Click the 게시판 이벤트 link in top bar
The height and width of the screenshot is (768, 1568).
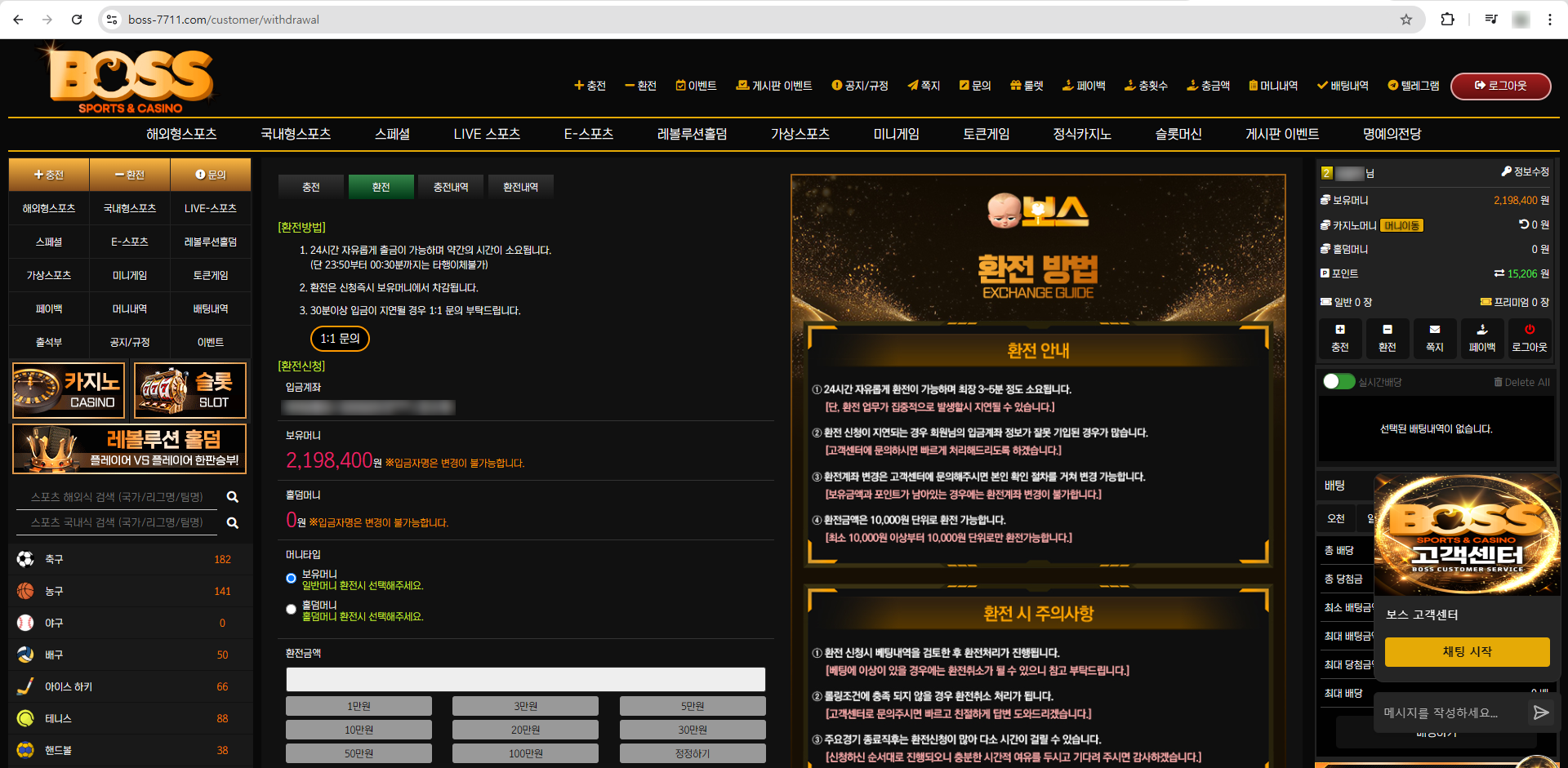pos(774,86)
